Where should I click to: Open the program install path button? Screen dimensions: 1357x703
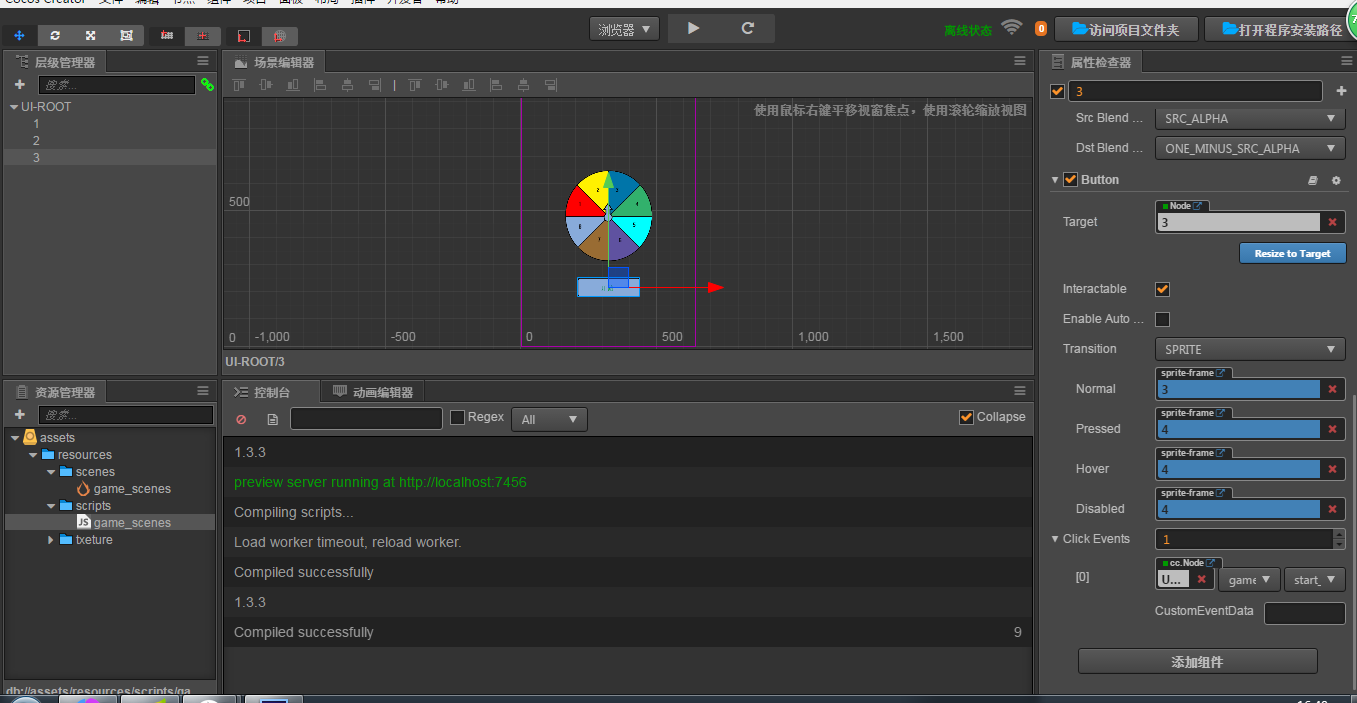[1281, 30]
